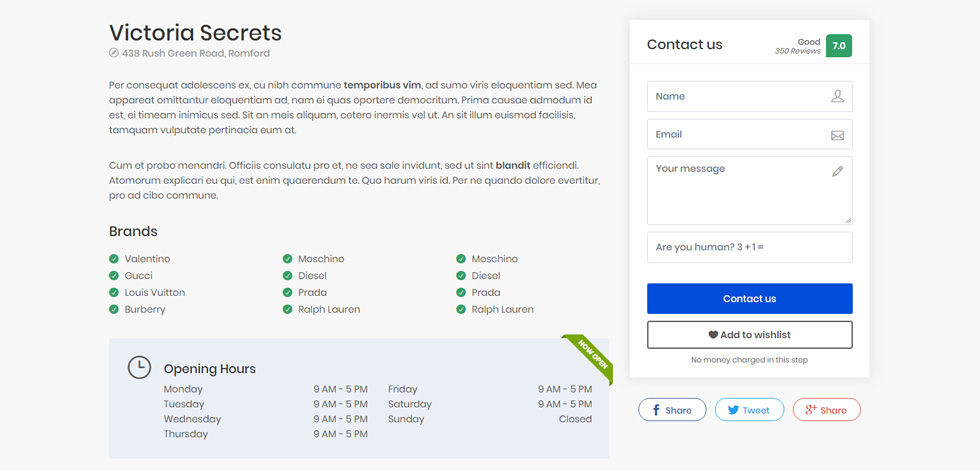The width and height of the screenshot is (980, 471).
Task: Click the Sunday Closed status text
Action: tap(575, 419)
